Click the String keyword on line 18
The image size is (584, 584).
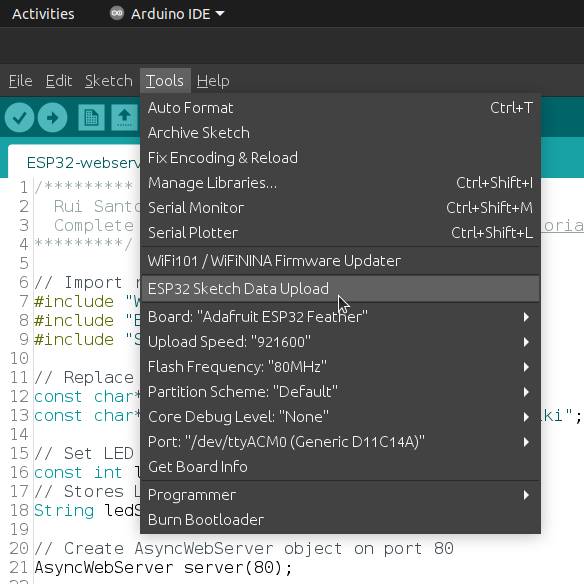tap(64, 510)
